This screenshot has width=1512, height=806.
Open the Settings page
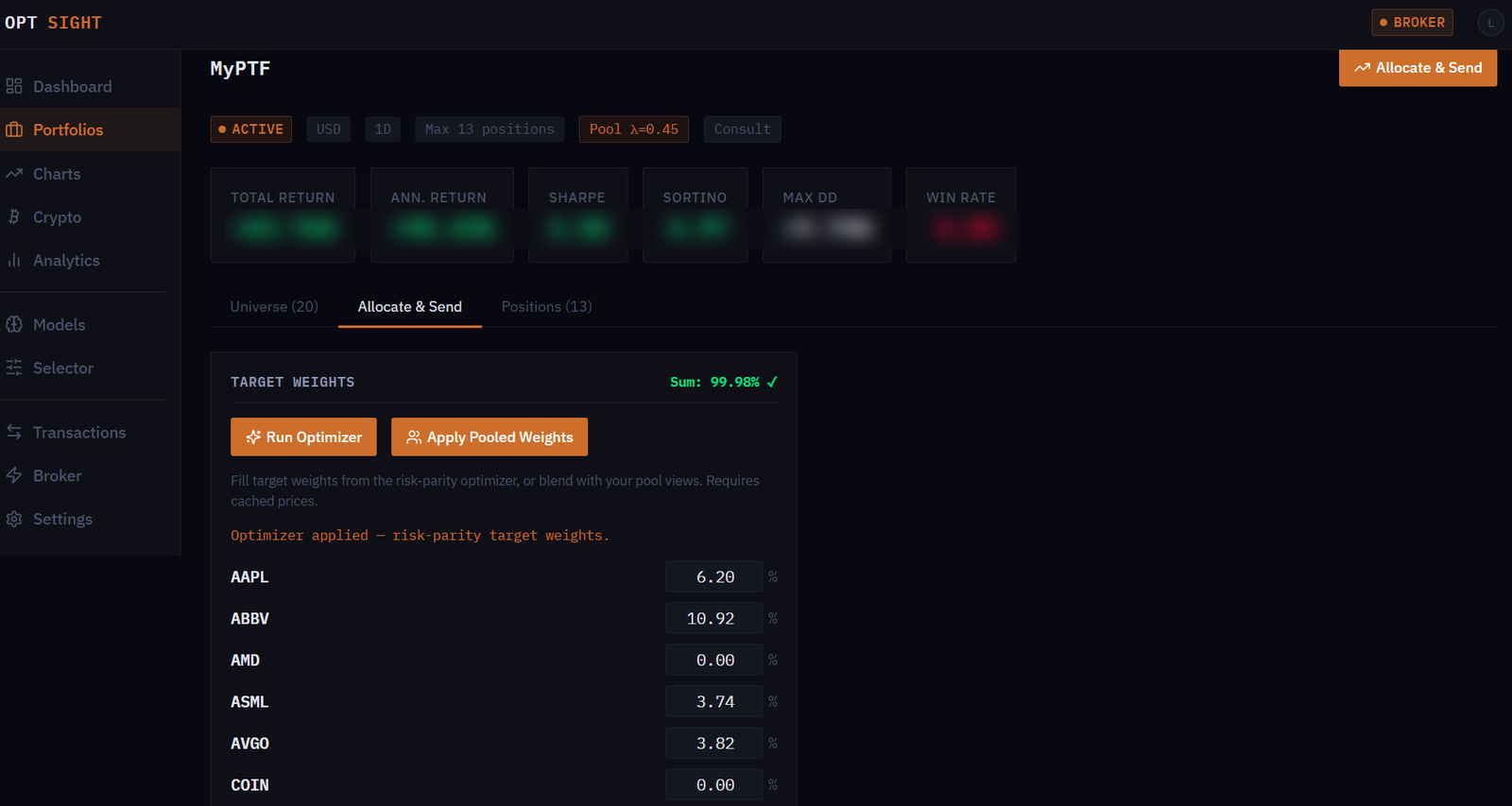click(x=90, y=519)
